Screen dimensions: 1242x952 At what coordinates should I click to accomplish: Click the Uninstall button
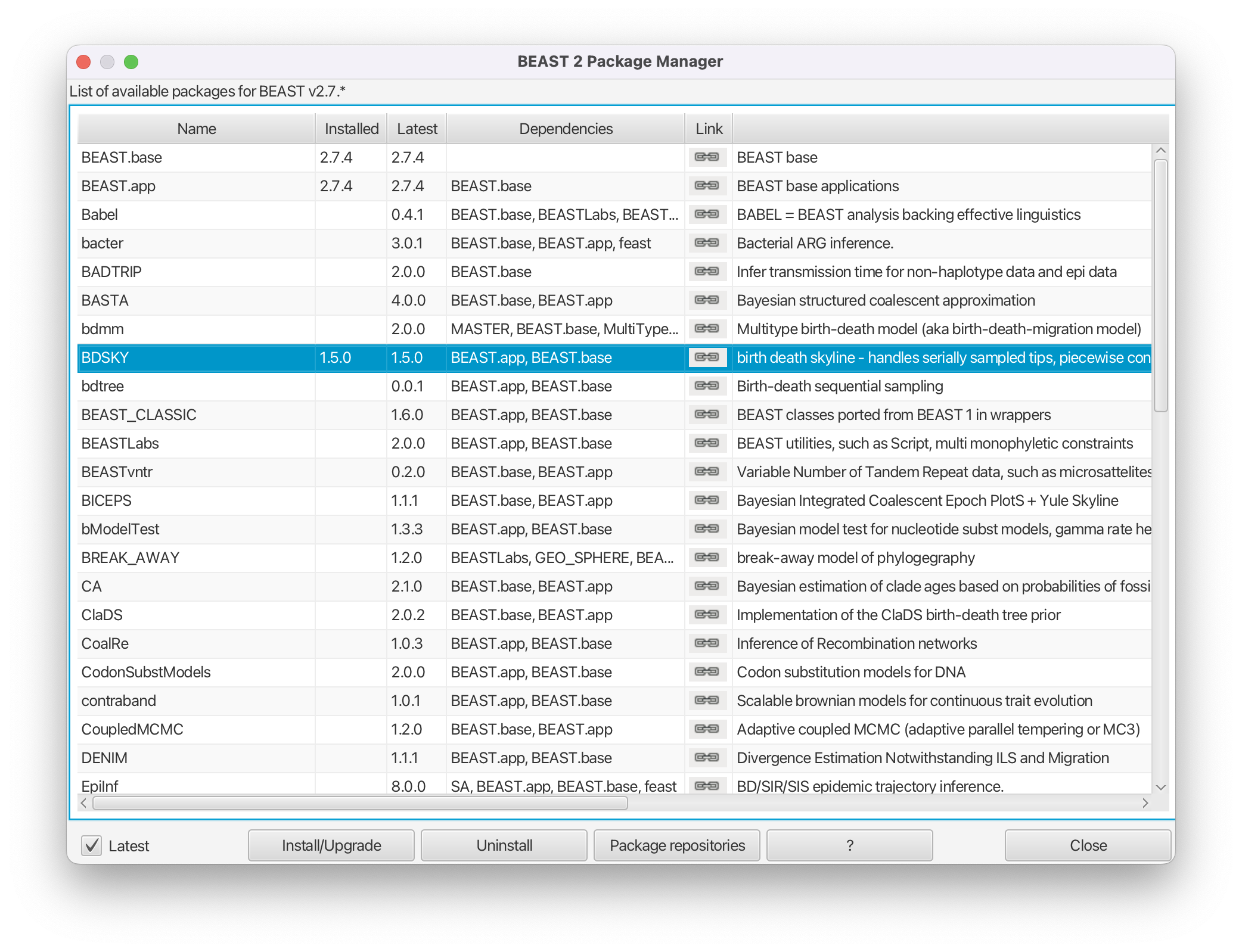[x=504, y=845]
